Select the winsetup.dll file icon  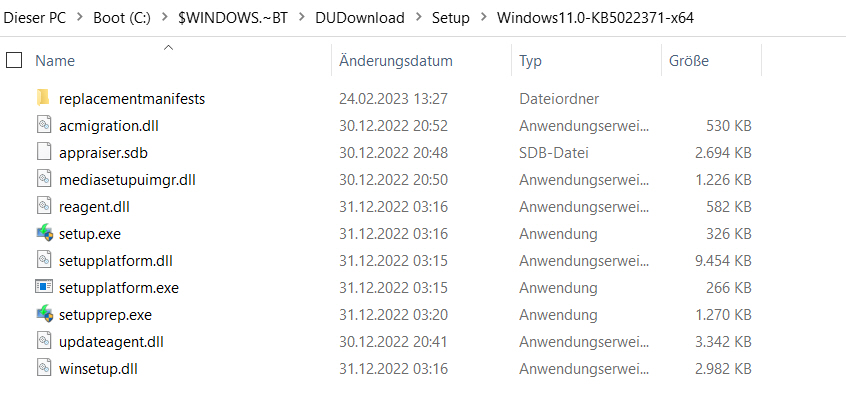44,369
